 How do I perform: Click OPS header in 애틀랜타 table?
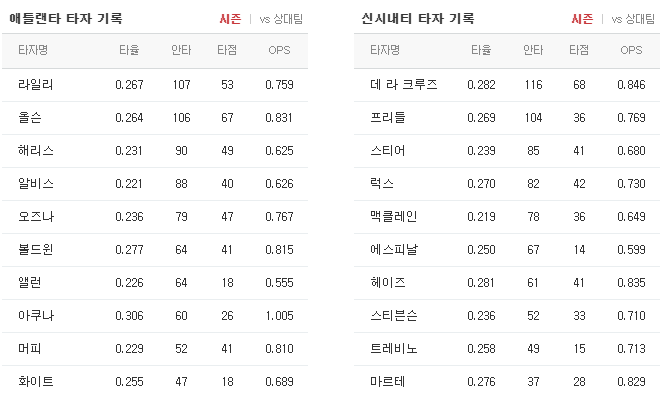tap(279, 50)
